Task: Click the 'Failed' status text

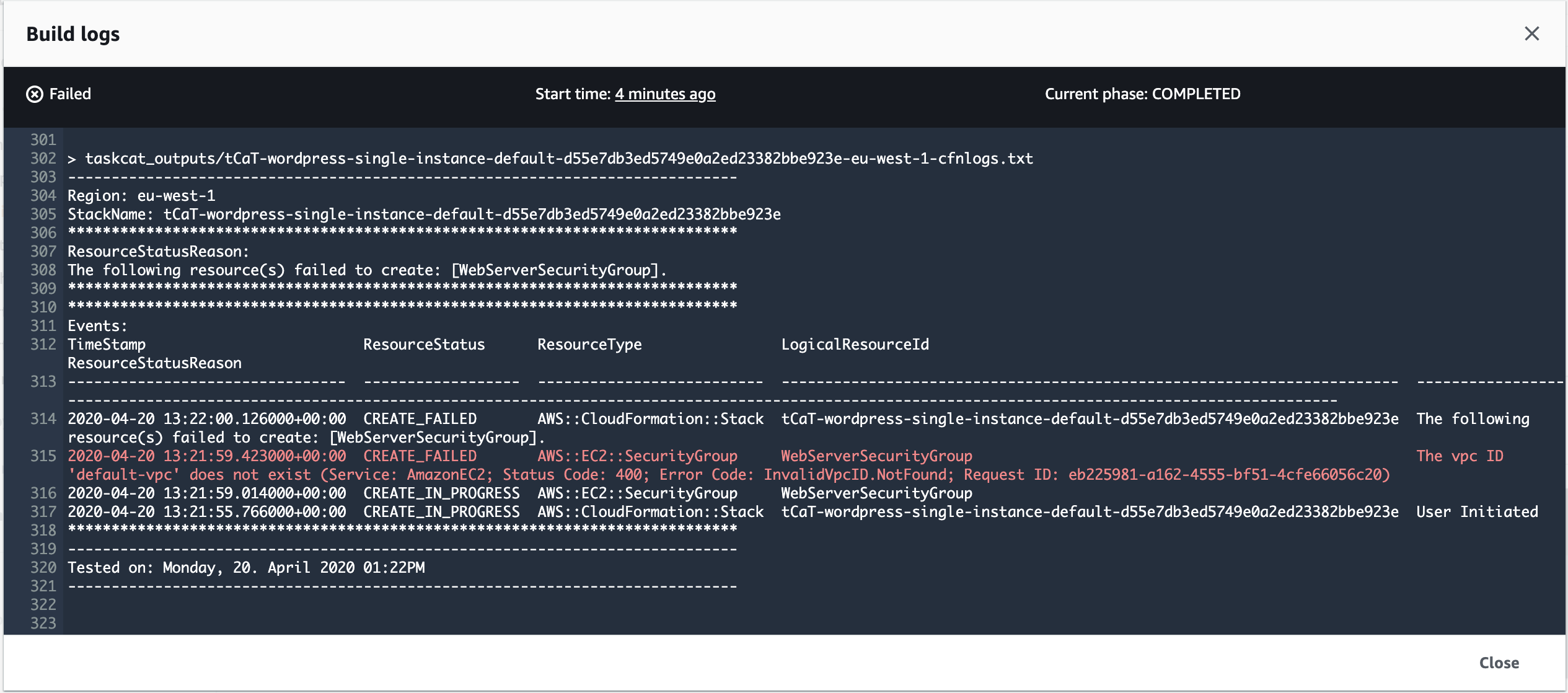Action: [70, 94]
